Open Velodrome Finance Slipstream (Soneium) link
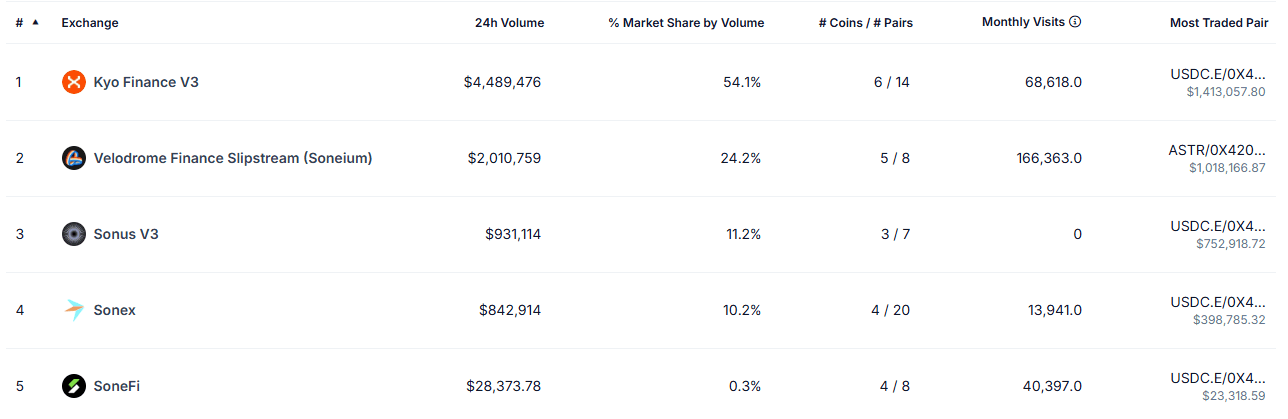Screen dimensions: 1288x419 233,158
